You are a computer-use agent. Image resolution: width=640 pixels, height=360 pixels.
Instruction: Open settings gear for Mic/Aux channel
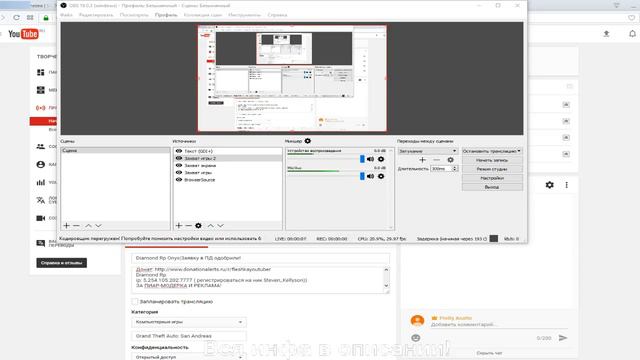point(381,176)
